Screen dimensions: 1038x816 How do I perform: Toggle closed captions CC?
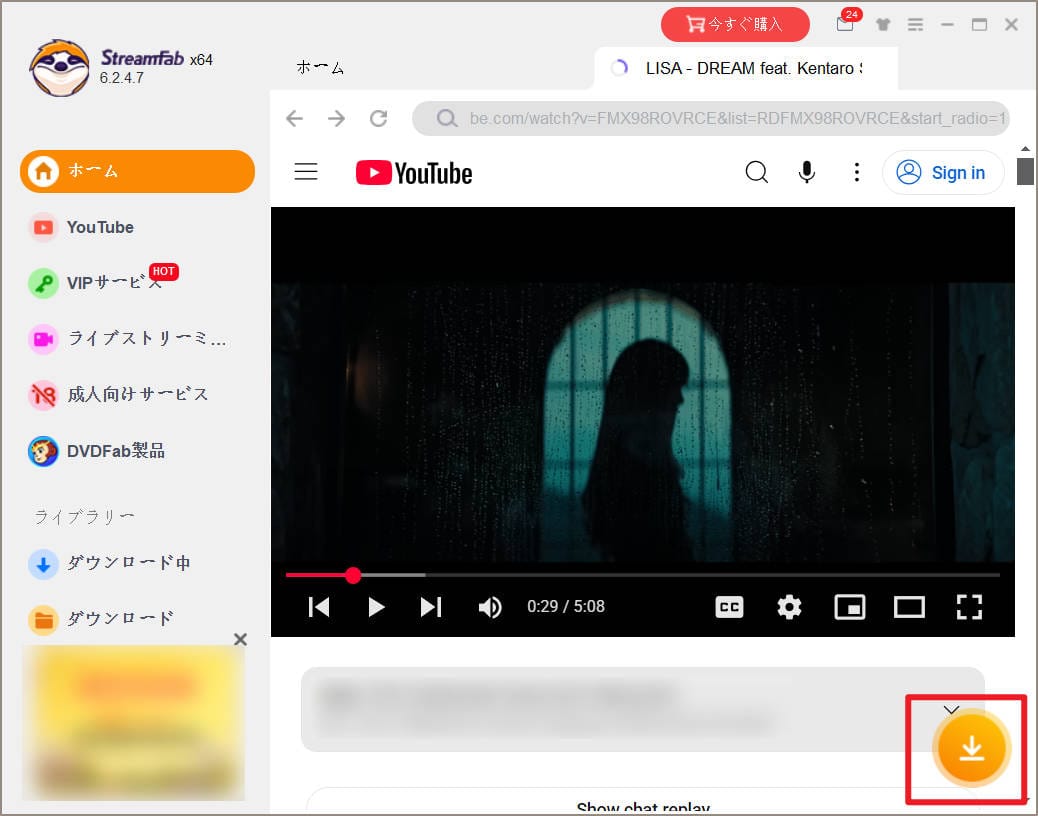point(729,607)
